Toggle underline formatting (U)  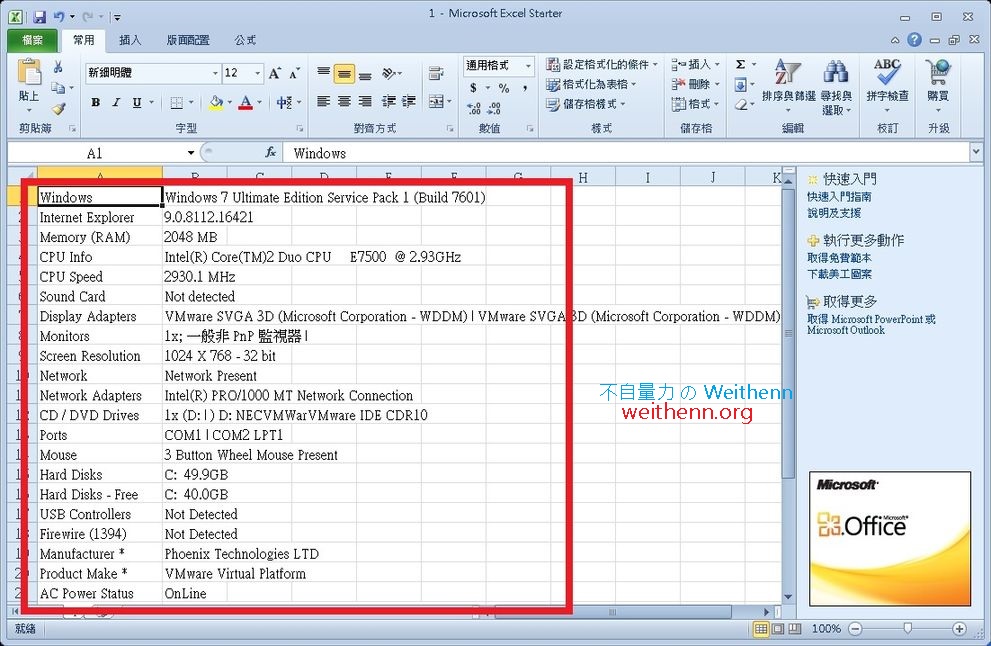tap(137, 102)
